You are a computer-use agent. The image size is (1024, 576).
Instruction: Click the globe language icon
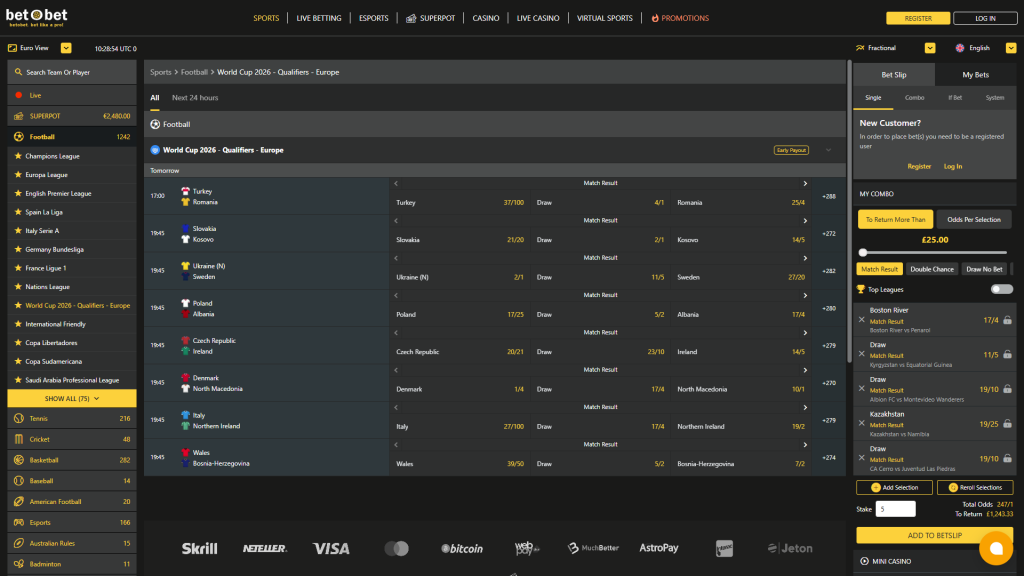[960, 48]
